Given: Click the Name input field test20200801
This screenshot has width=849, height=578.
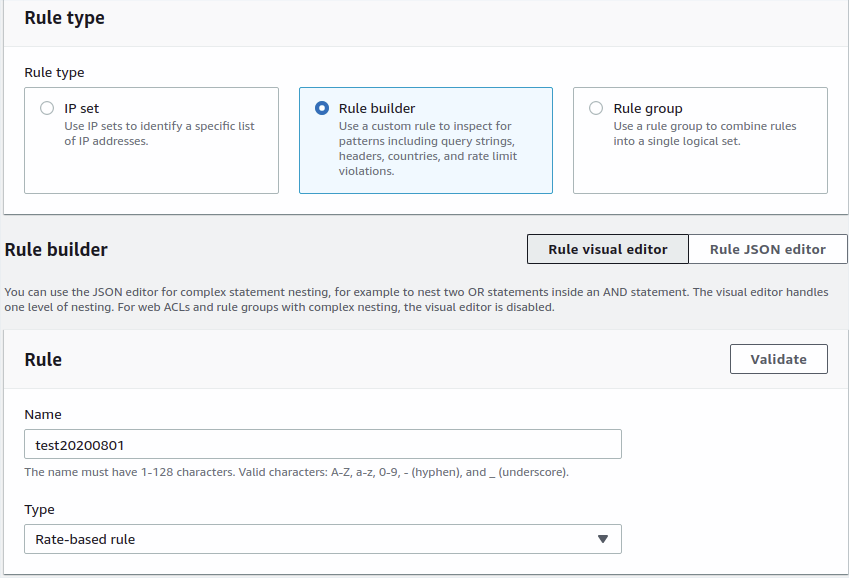Looking at the screenshot, I should pyautogui.click(x=323, y=444).
